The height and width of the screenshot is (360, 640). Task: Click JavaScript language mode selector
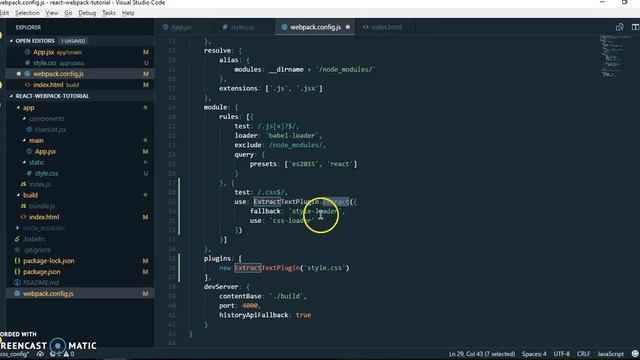[610, 354]
